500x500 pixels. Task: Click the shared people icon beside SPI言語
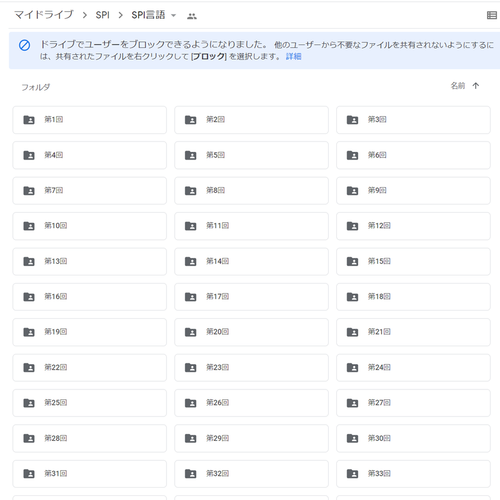[192, 16]
